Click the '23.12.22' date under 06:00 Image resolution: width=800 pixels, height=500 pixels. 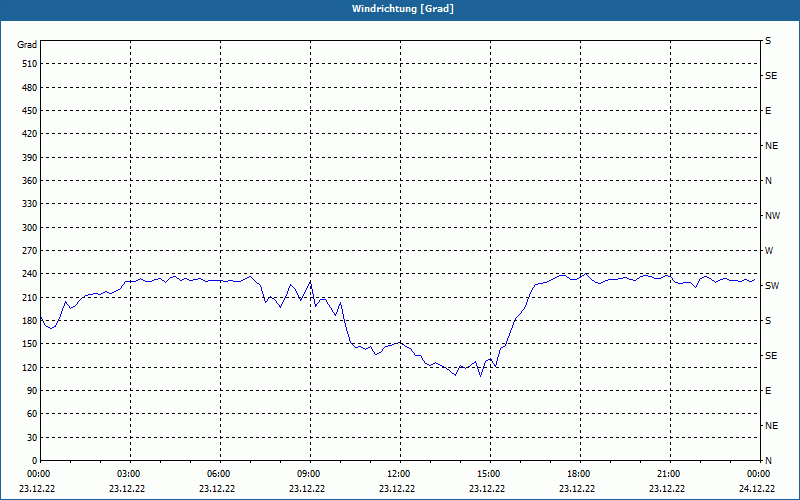coord(217,489)
